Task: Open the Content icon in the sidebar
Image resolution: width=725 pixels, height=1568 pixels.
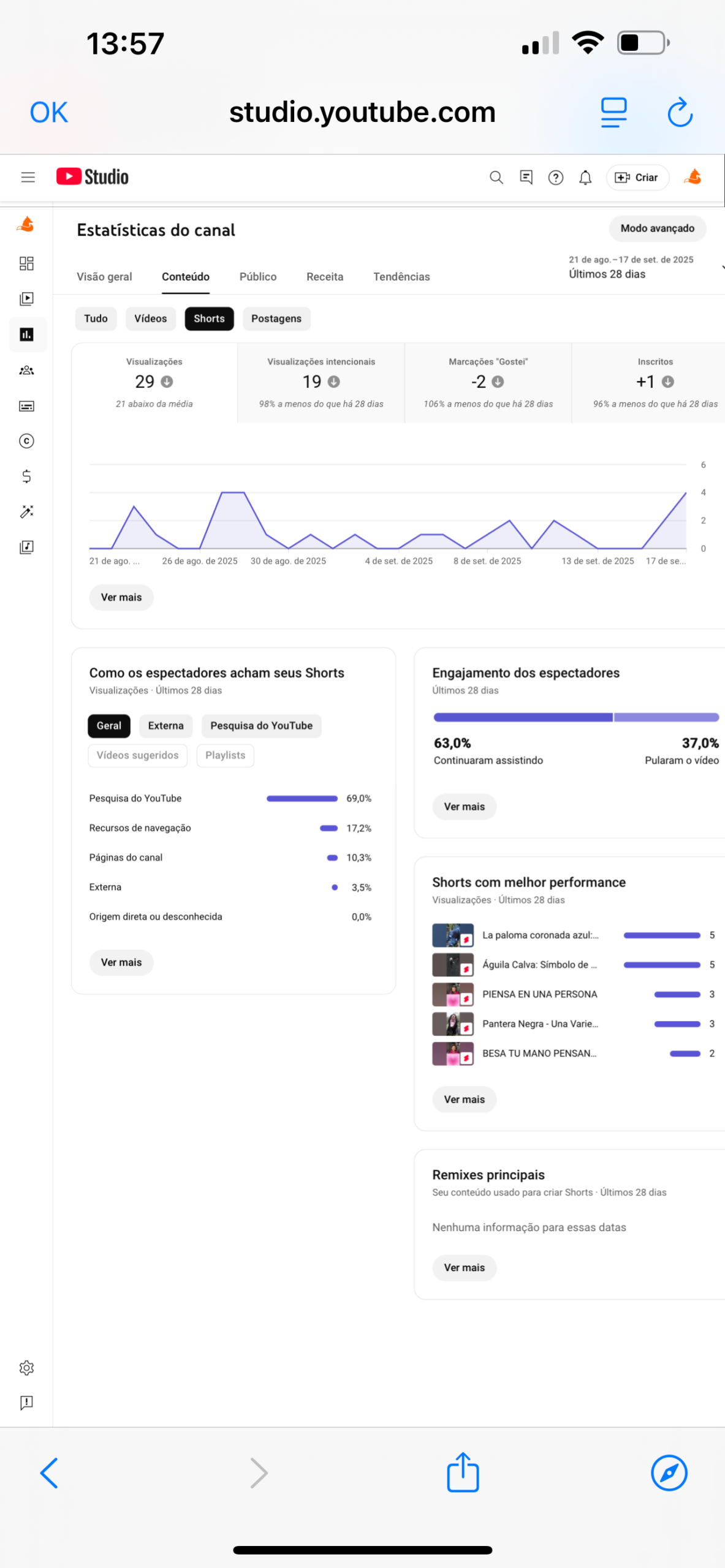Action: pyautogui.click(x=26, y=299)
